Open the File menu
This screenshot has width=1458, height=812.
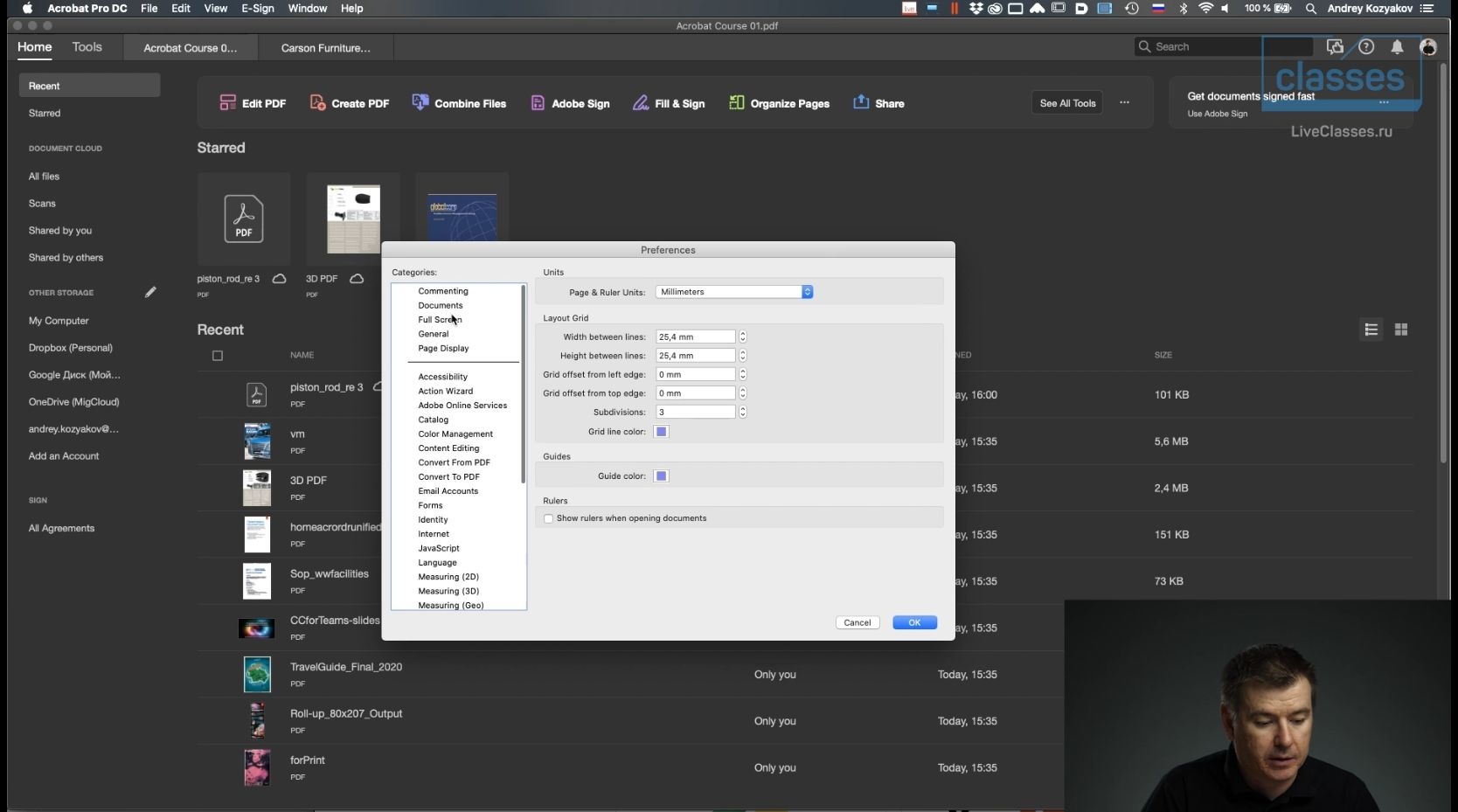click(x=149, y=9)
